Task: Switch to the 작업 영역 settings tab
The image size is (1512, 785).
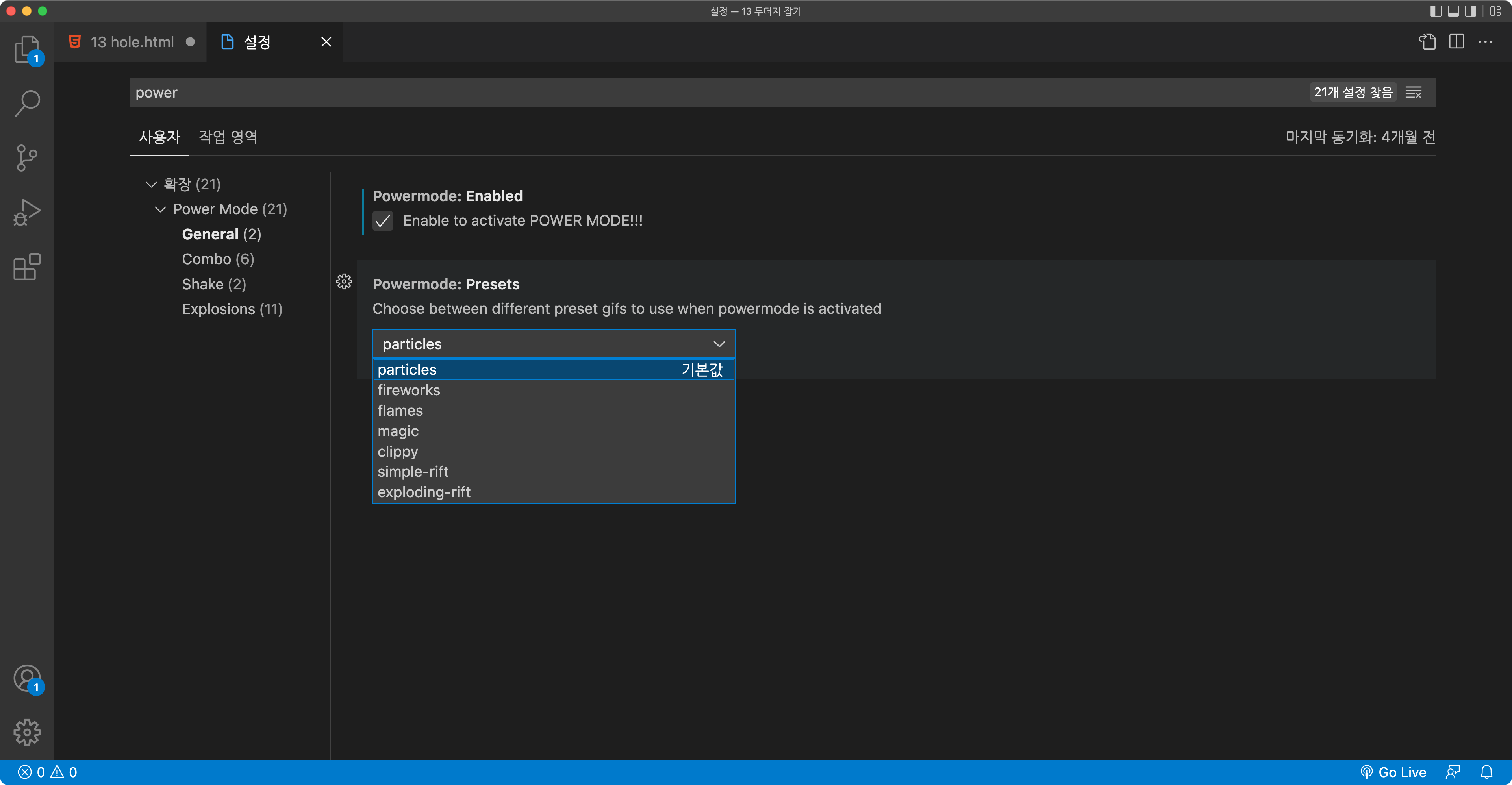Action: click(x=228, y=137)
